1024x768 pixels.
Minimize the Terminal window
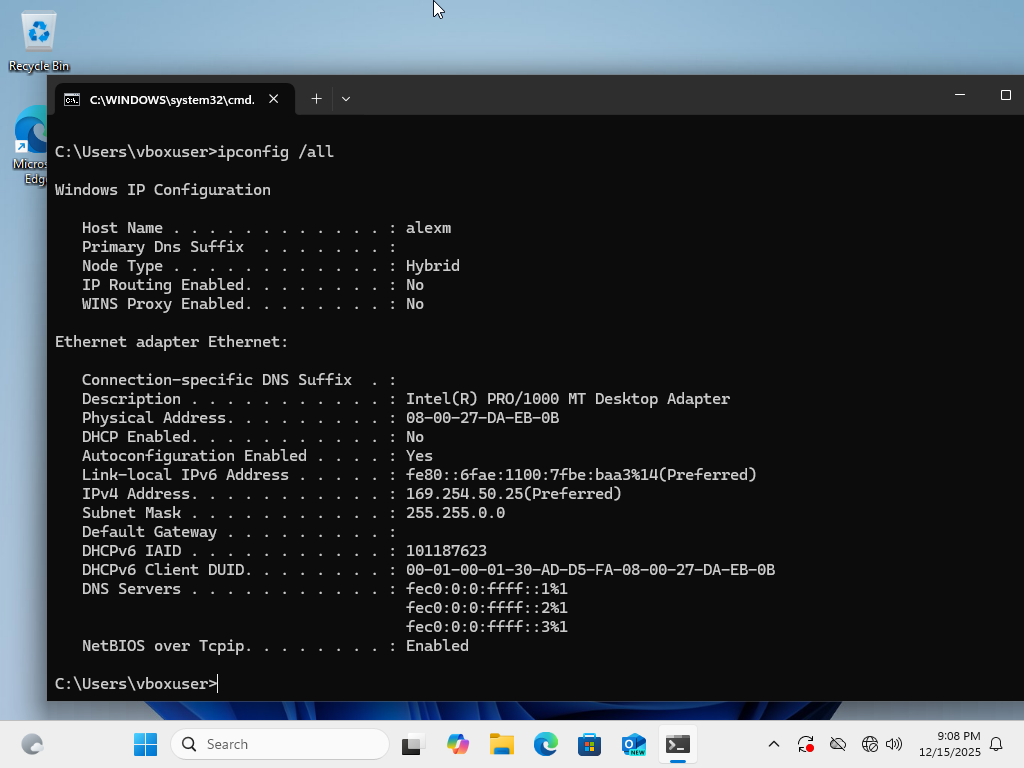click(960, 95)
